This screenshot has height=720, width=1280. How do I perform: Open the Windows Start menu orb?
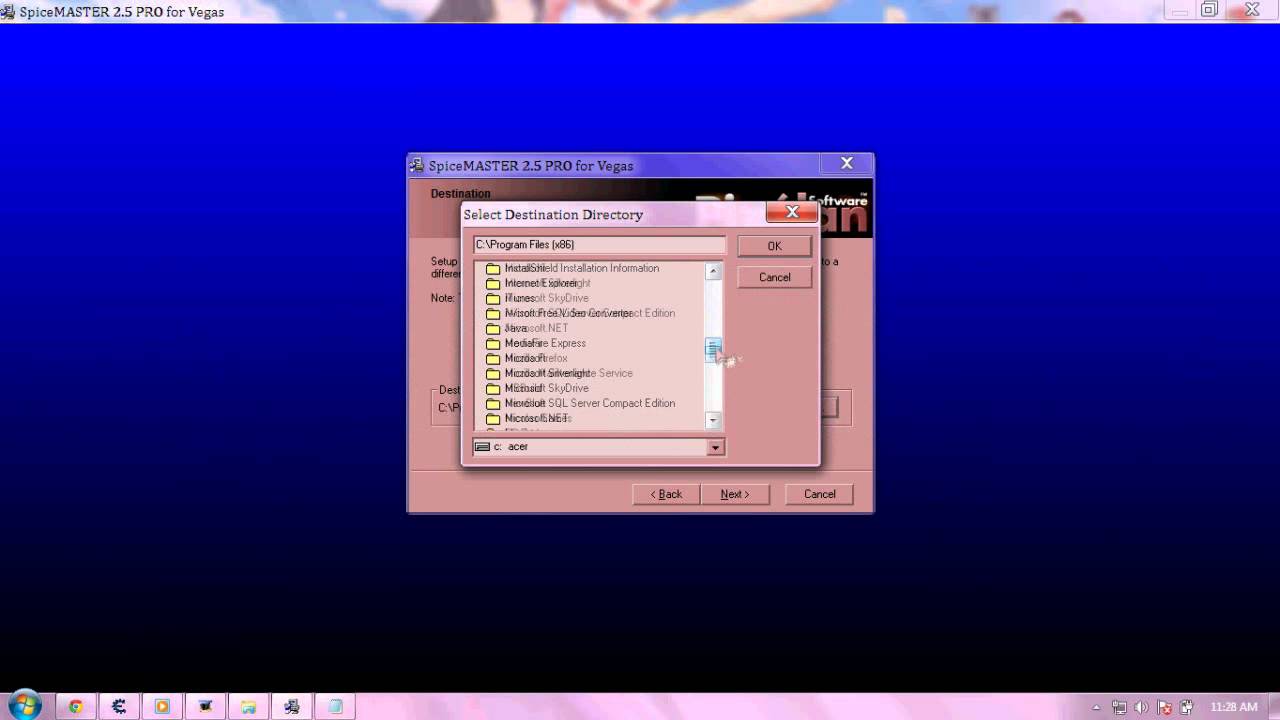[x=26, y=705]
